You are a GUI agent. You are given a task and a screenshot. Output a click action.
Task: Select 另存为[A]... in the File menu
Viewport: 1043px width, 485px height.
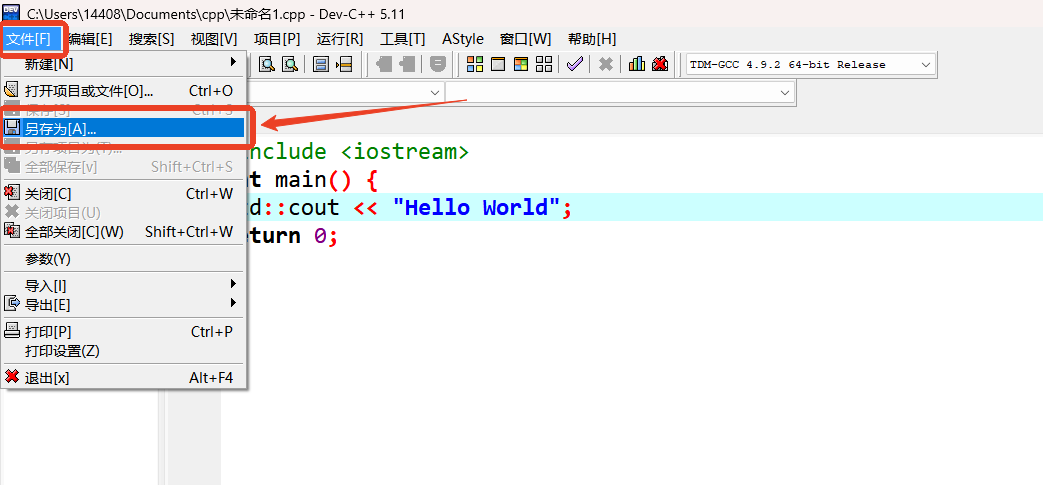[124, 128]
